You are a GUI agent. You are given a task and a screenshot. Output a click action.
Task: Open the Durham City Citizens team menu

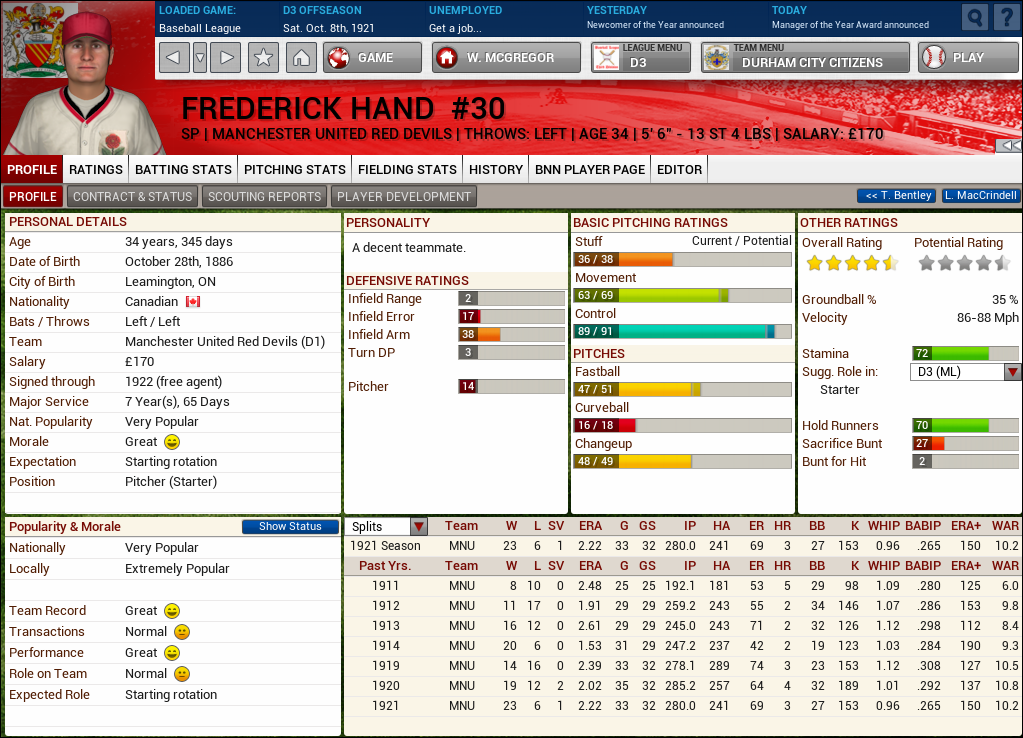pos(805,57)
